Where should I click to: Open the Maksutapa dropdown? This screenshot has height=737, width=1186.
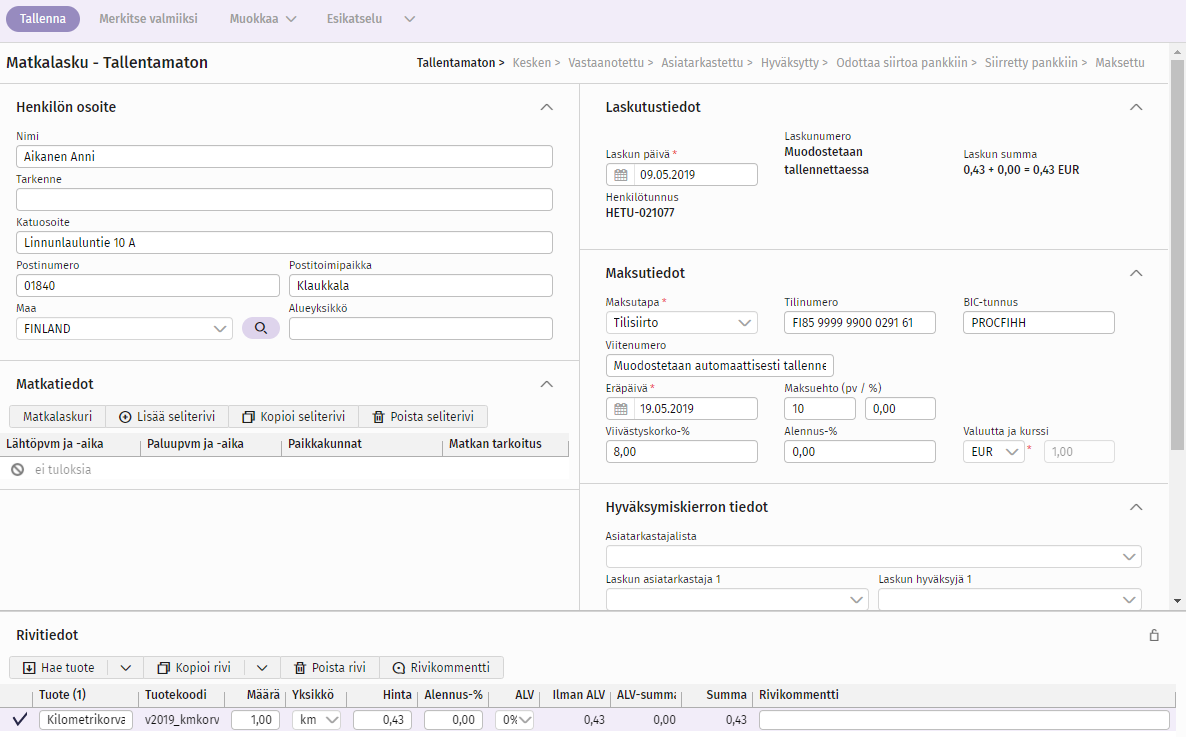(x=681, y=322)
